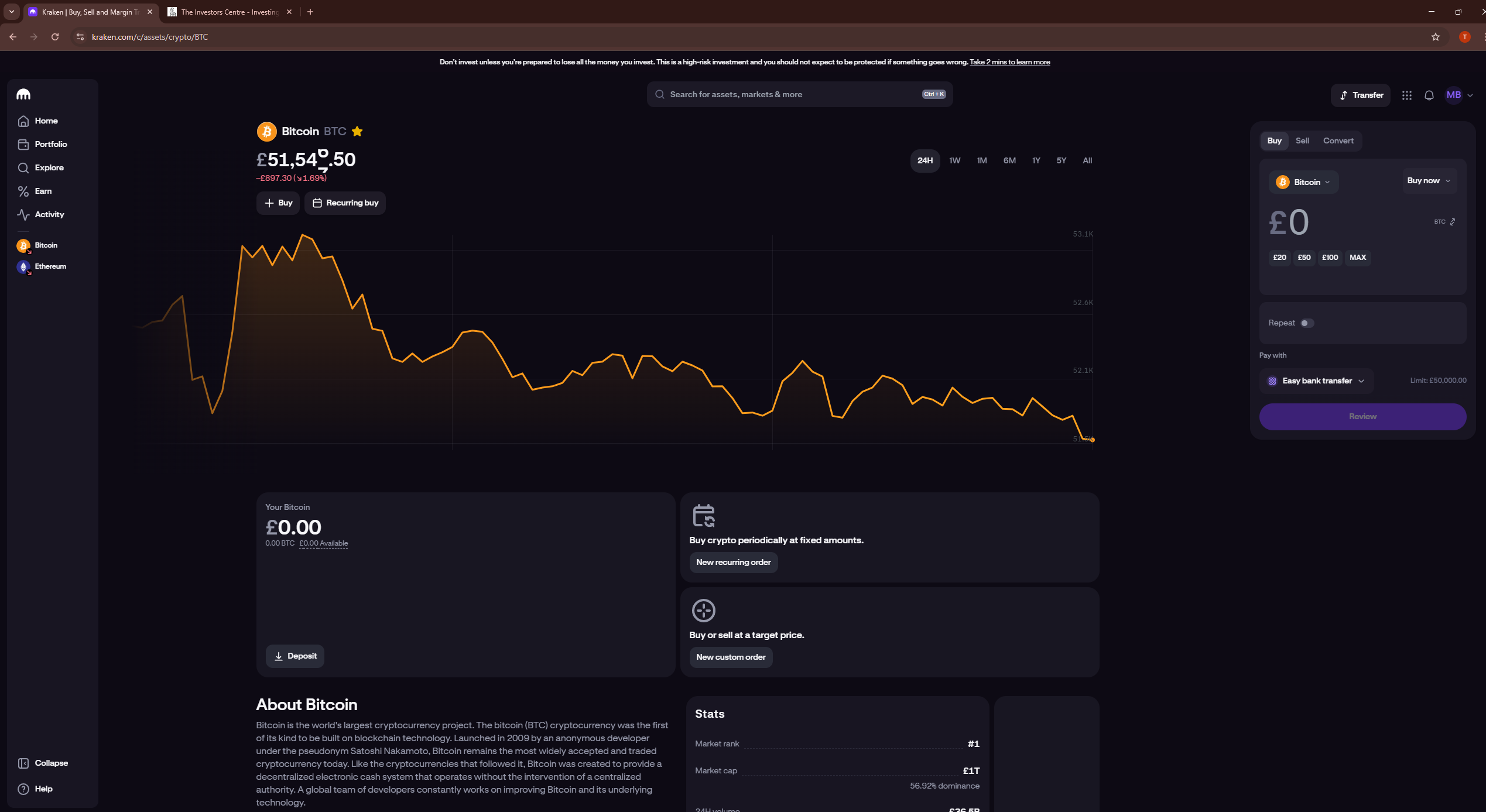
Task: Click the 56.92% dominance stat
Action: [x=944, y=786]
